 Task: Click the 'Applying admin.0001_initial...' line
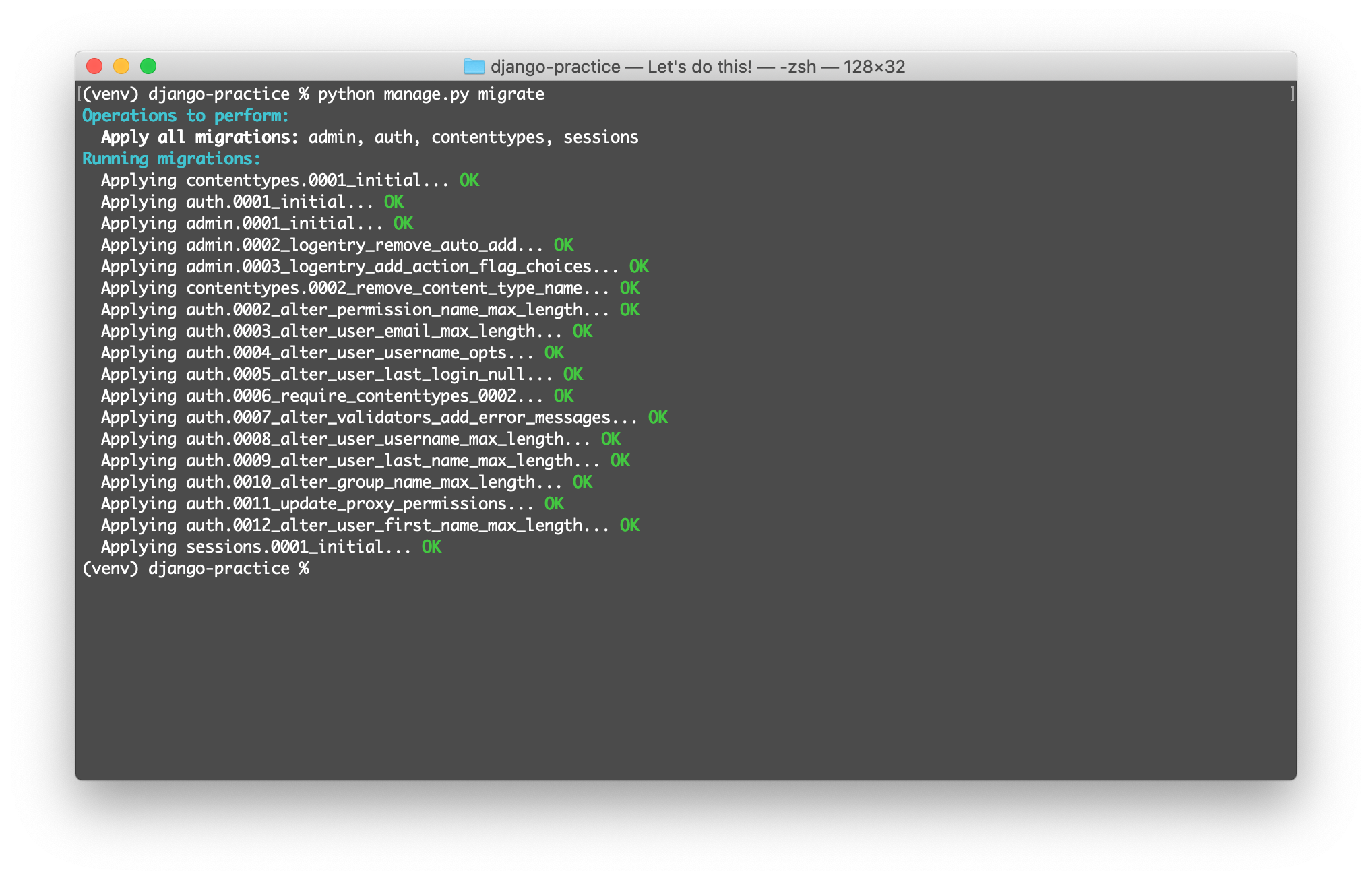[257, 224]
